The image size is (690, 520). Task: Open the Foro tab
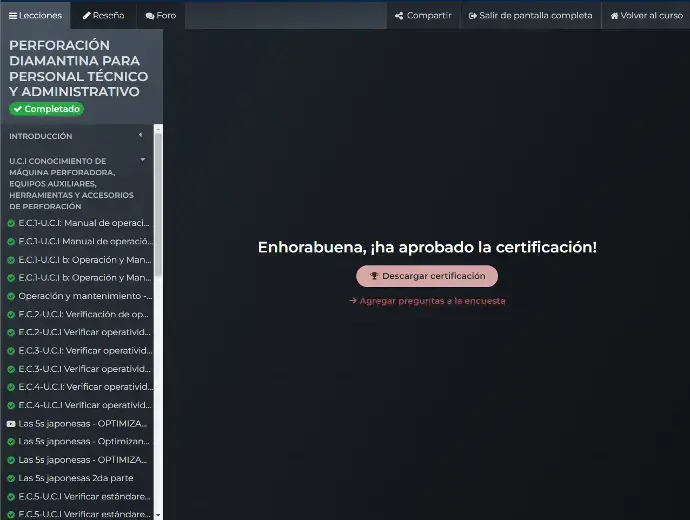tap(160, 15)
